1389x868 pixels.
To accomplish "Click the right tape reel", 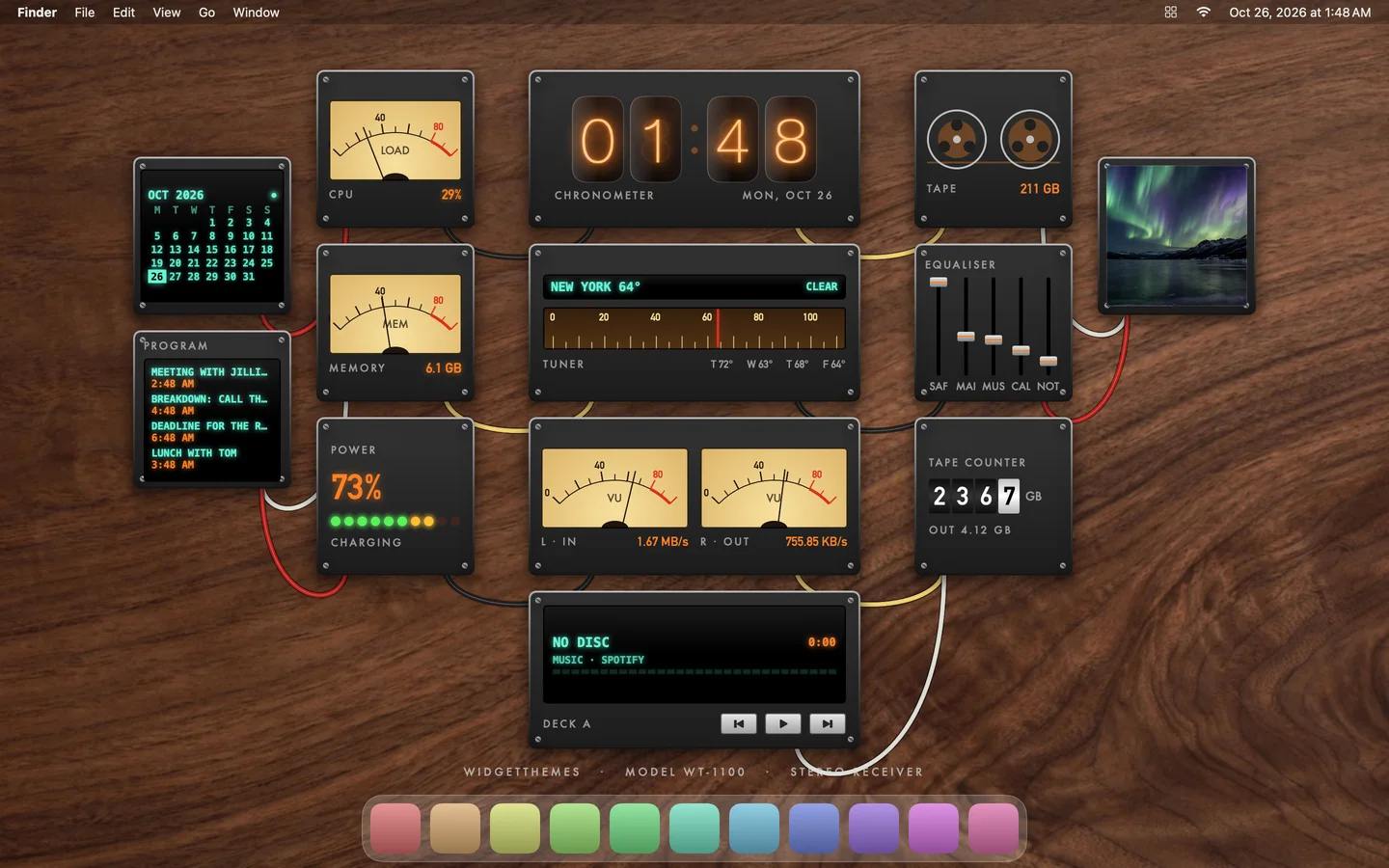I will tap(1030, 140).
